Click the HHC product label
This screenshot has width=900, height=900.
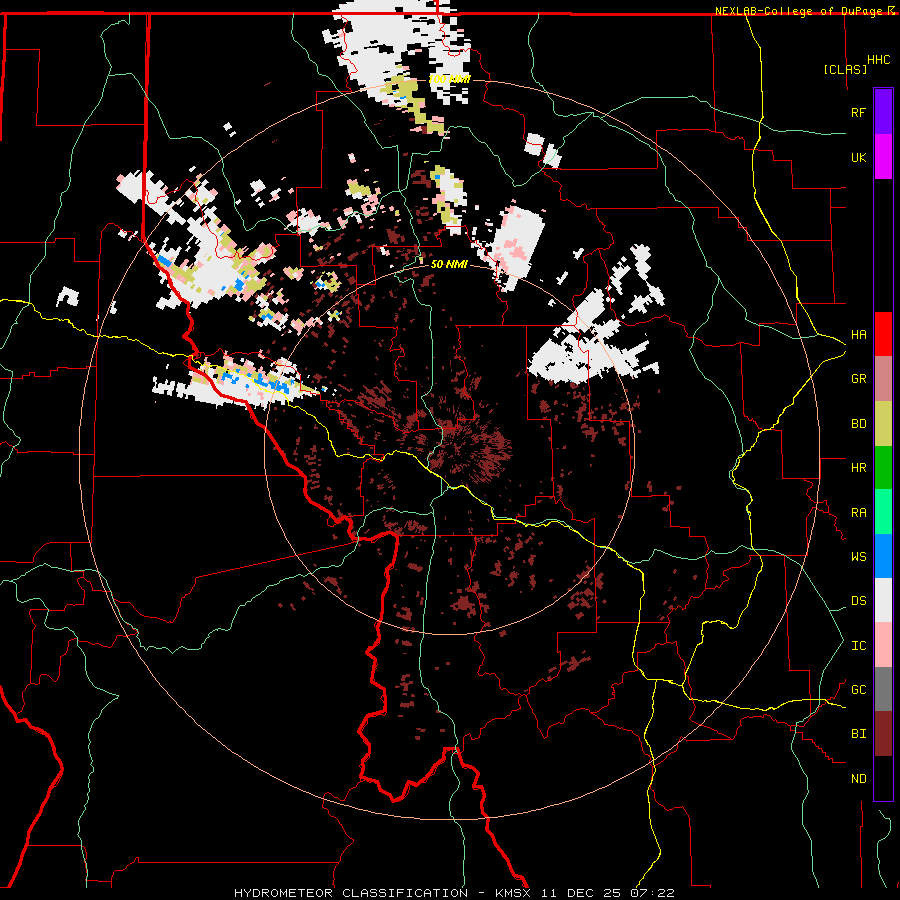[x=879, y=60]
